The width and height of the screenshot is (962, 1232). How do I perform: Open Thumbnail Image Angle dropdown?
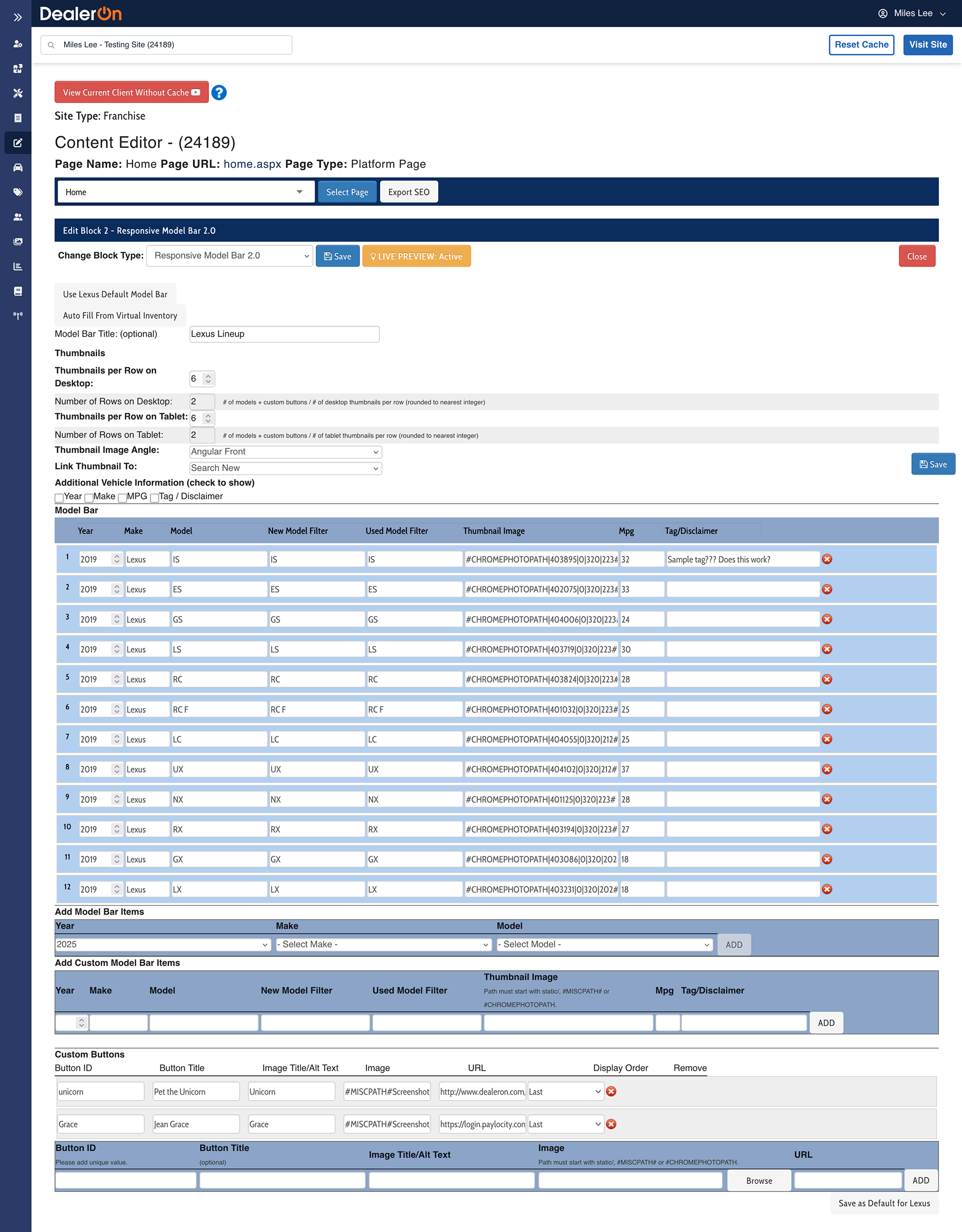[286, 452]
